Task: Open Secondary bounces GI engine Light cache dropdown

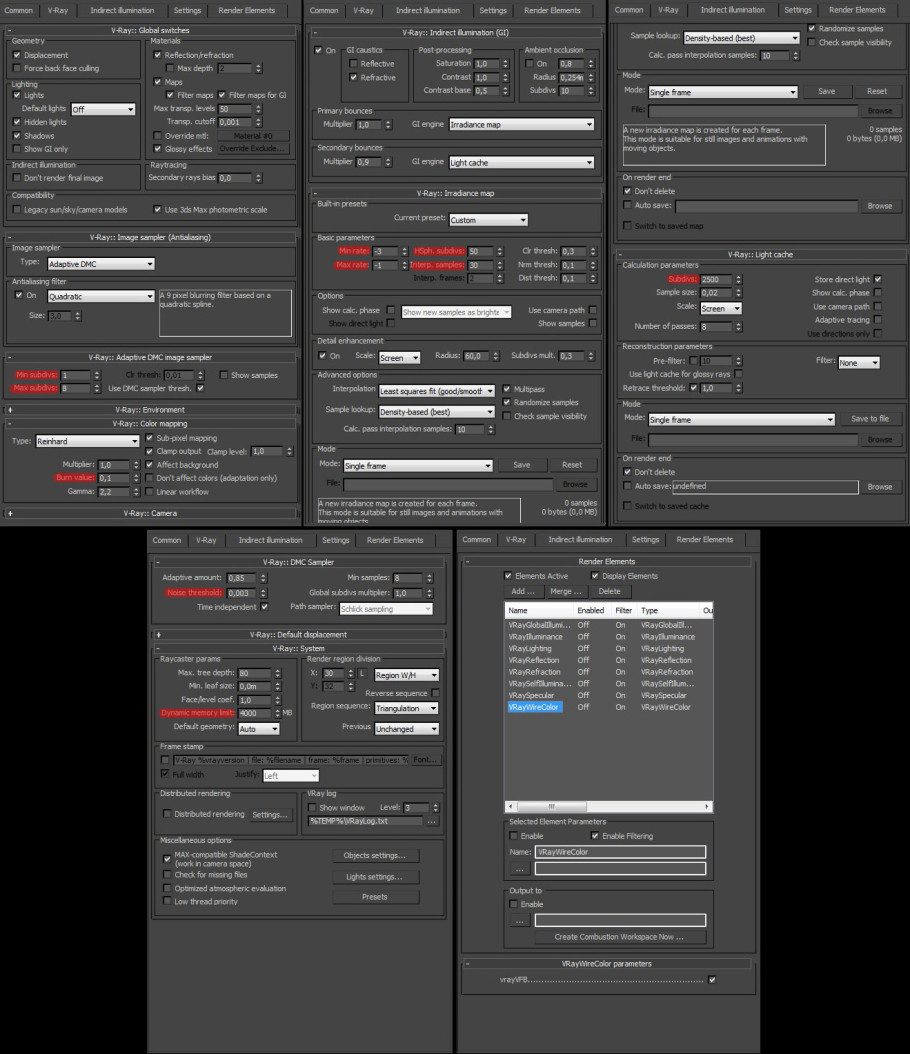Action: tap(522, 162)
